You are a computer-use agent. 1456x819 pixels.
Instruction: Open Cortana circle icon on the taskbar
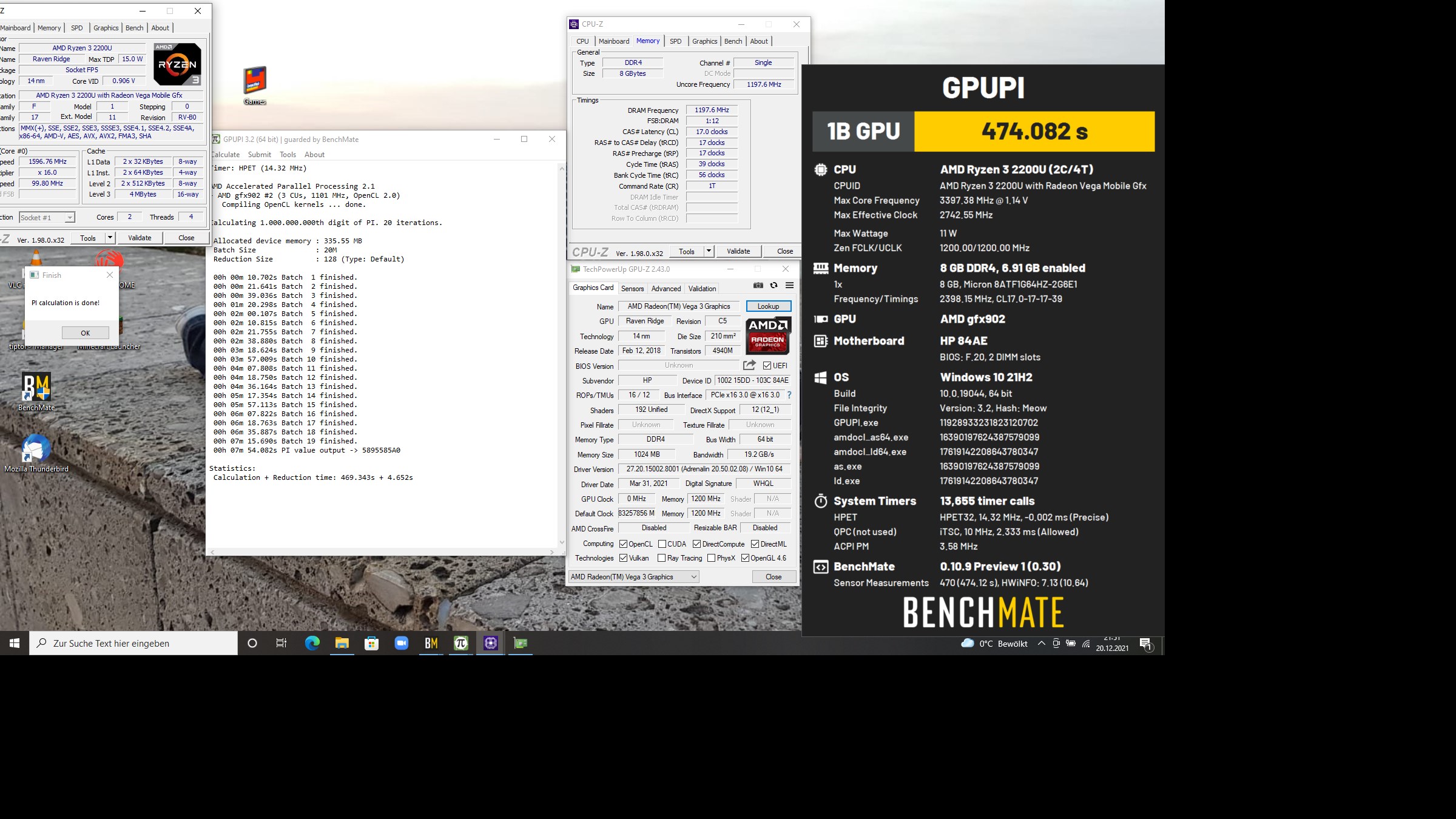click(252, 643)
